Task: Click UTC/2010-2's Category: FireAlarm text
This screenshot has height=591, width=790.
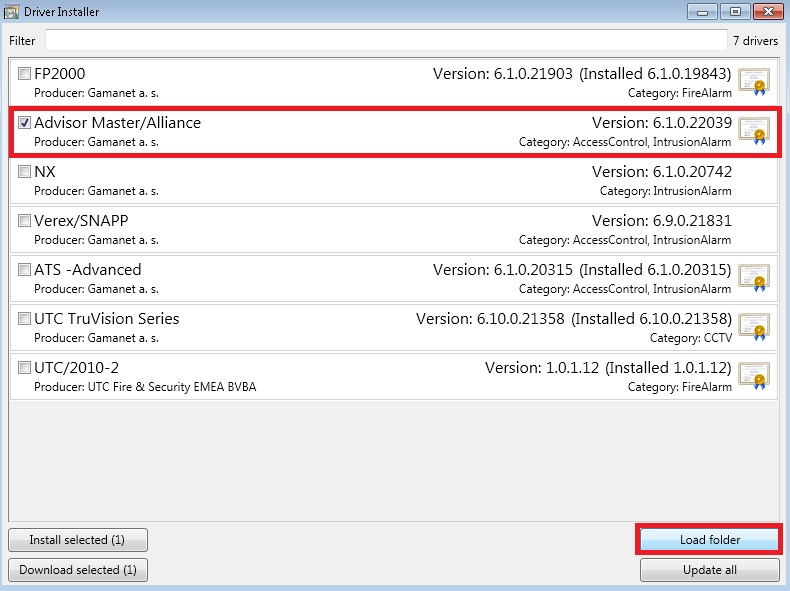Action: tap(680, 387)
